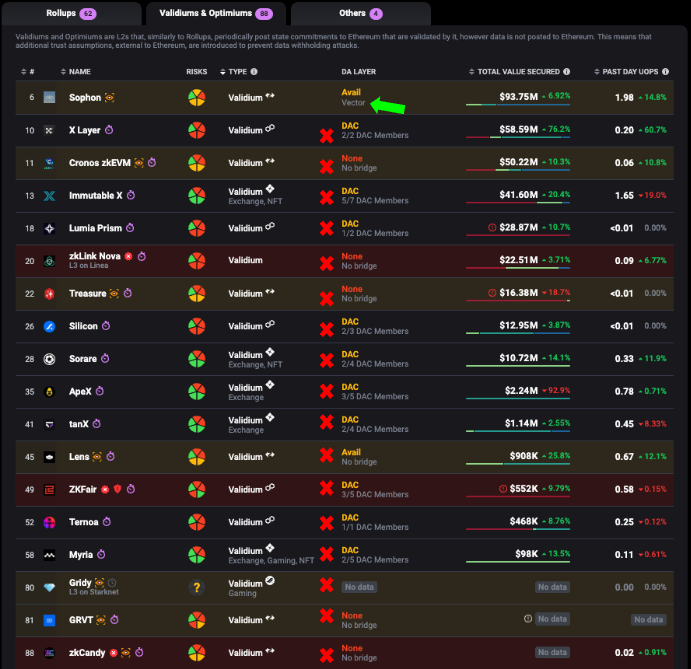Viewport: 691px width, 669px height.
Task: Click the Sorare project logo
Action: pos(48,358)
